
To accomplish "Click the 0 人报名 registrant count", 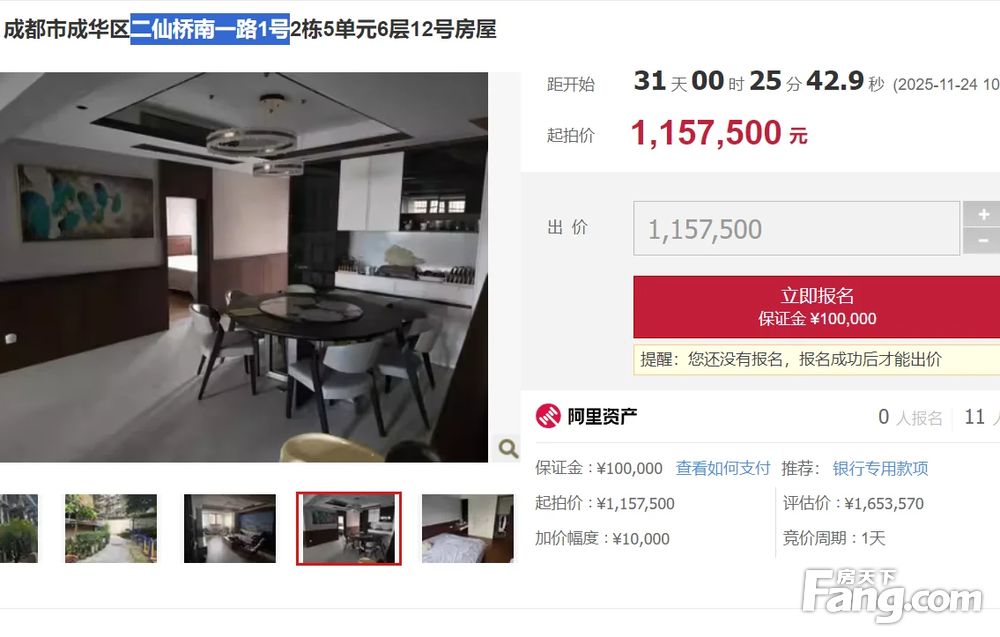I will pyautogui.click(x=910, y=417).
